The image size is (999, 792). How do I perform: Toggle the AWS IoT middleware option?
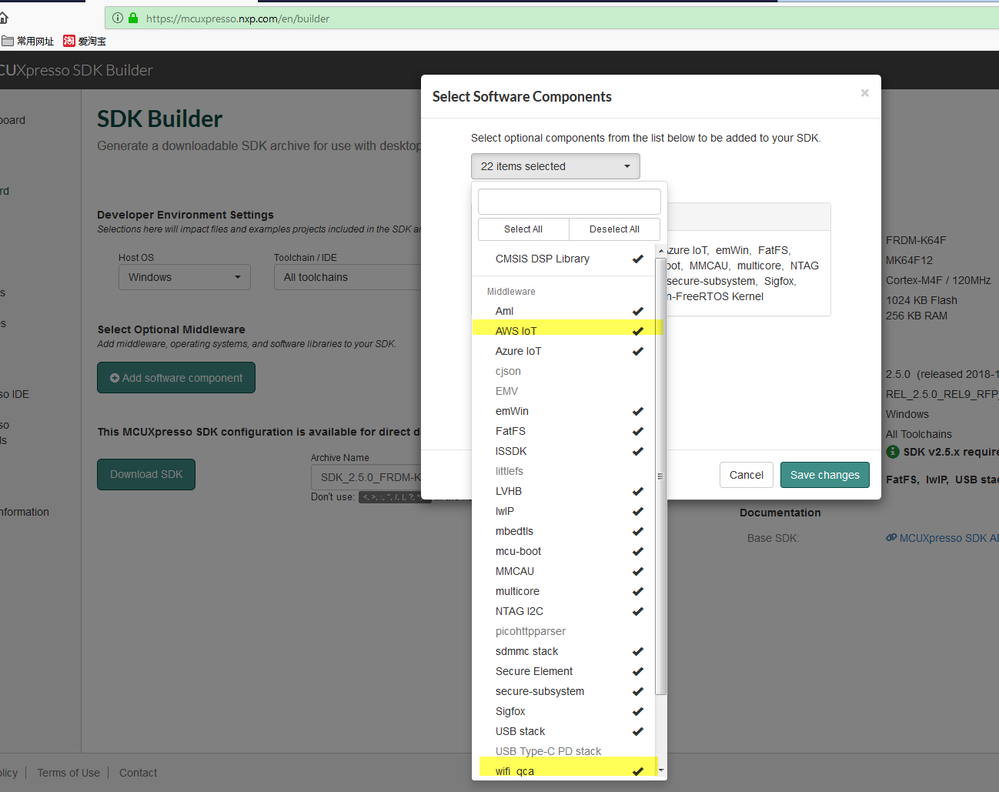click(x=564, y=331)
